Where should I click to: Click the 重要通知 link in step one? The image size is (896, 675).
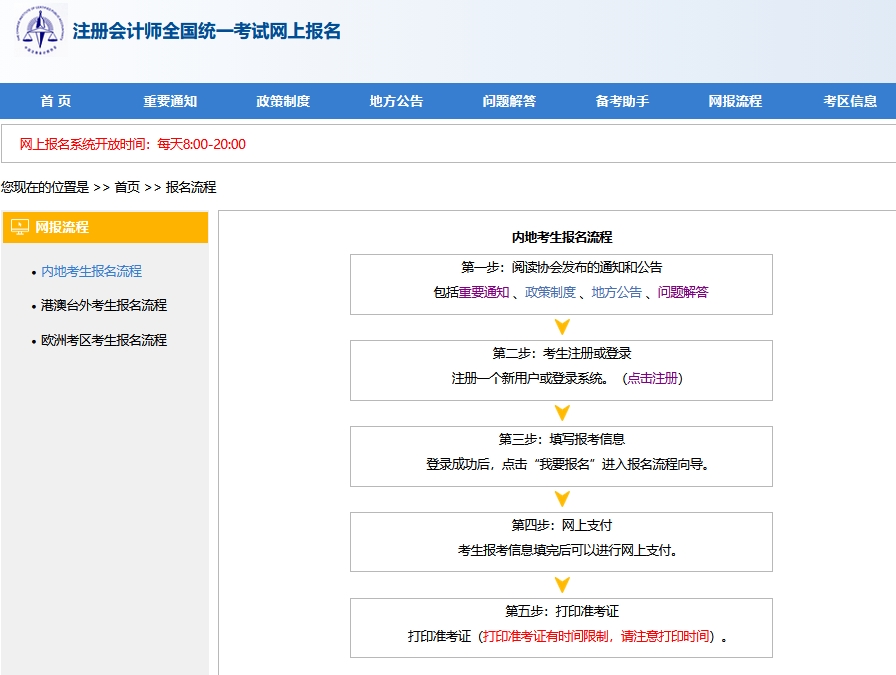[484, 292]
